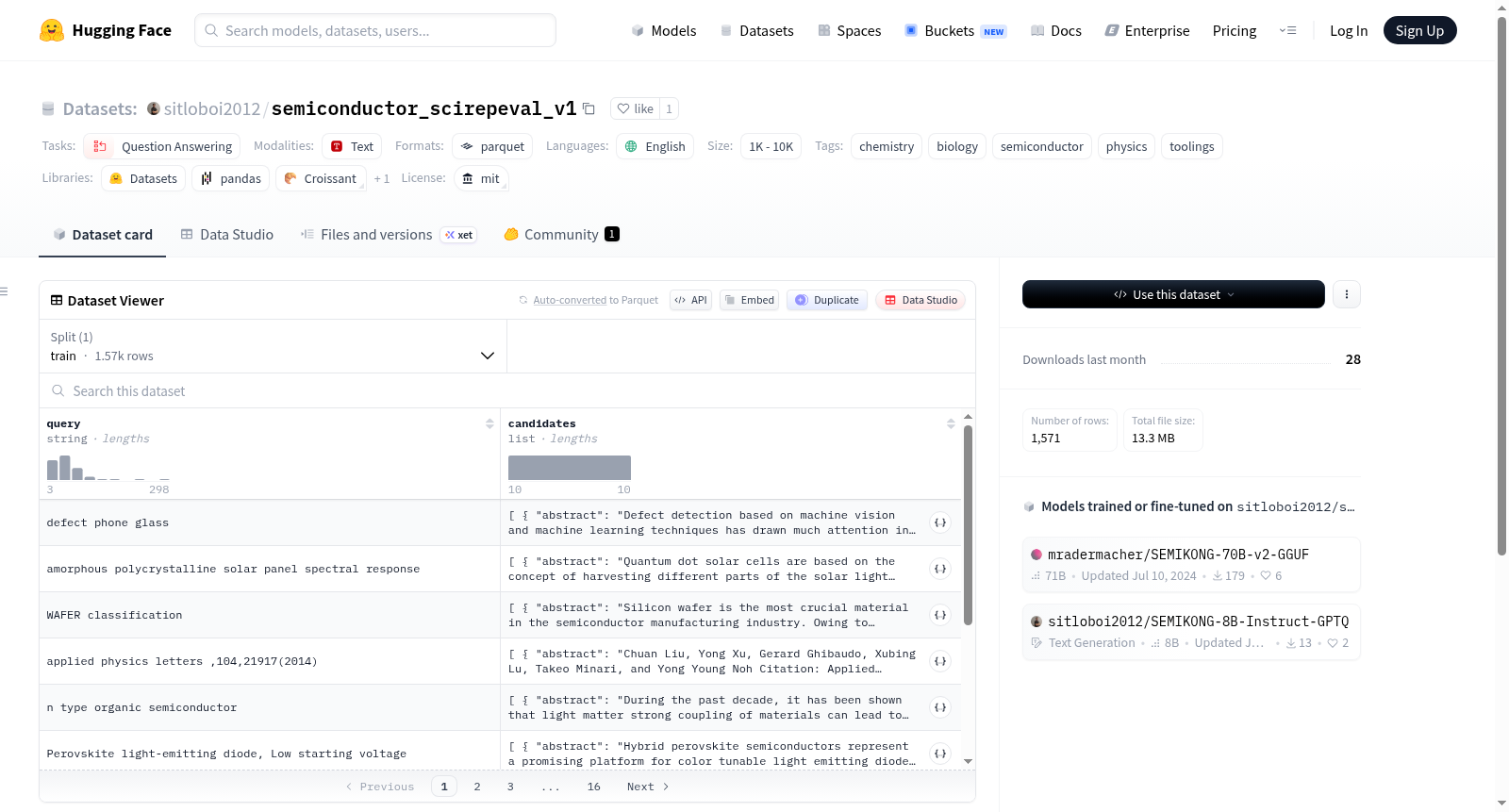Switch to the Dataset card tab
Image resolution: width=1509 pixels, height=812 pixels.
tap(103, 235)
